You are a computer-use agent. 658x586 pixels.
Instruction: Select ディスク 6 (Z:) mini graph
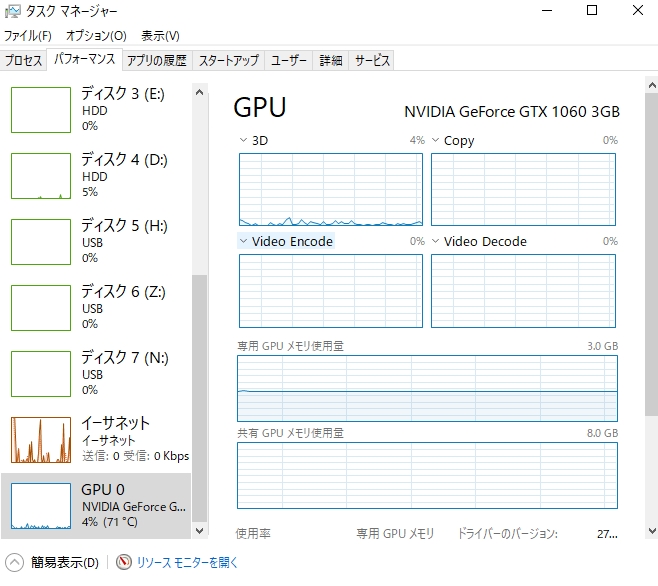[x=41, y=308]
